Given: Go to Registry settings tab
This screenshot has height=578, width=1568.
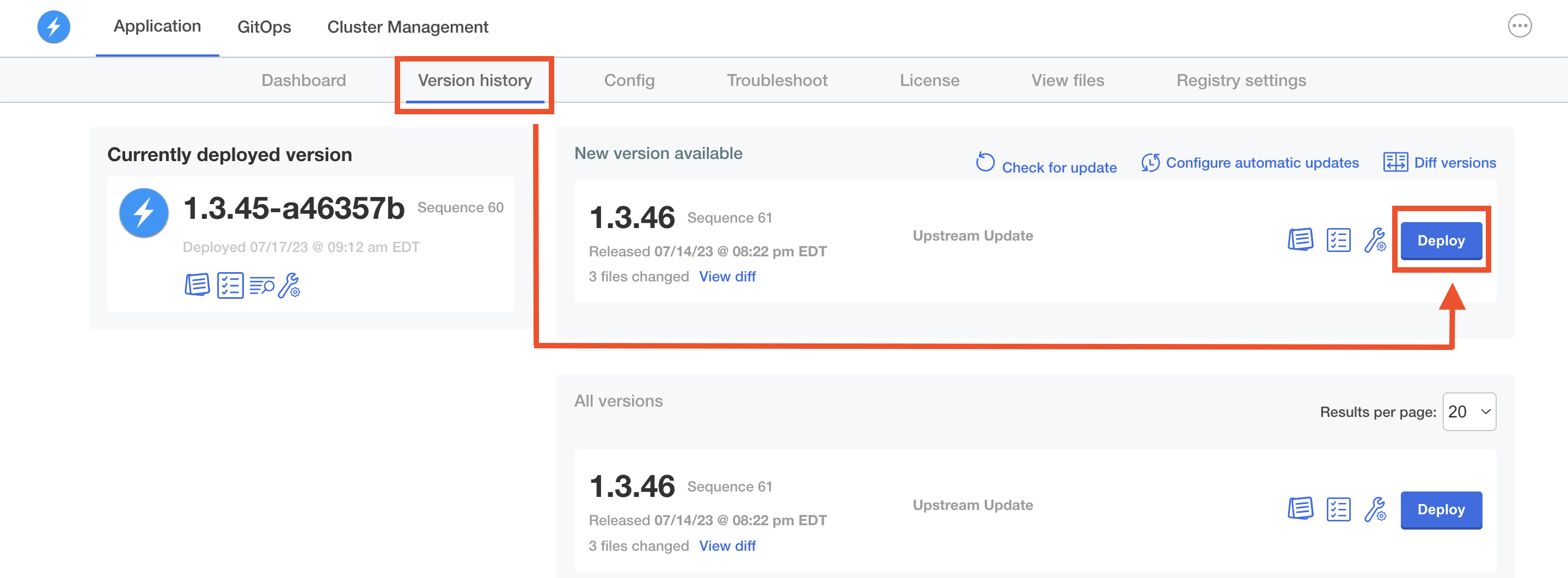Looking at the screenshot, I should click(x=1241, y=81).
